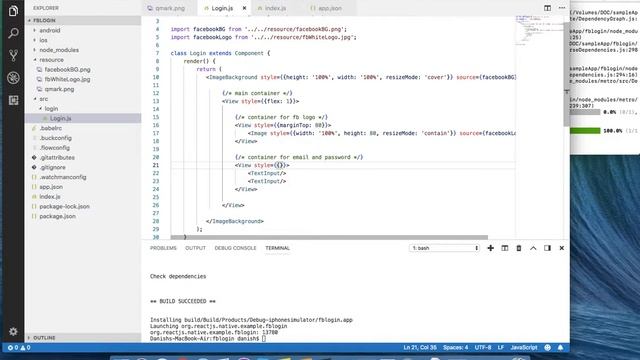Split the terminal pane
This screenshot has width=640, height=360.
pyautogui.click(x=505, y=248)
